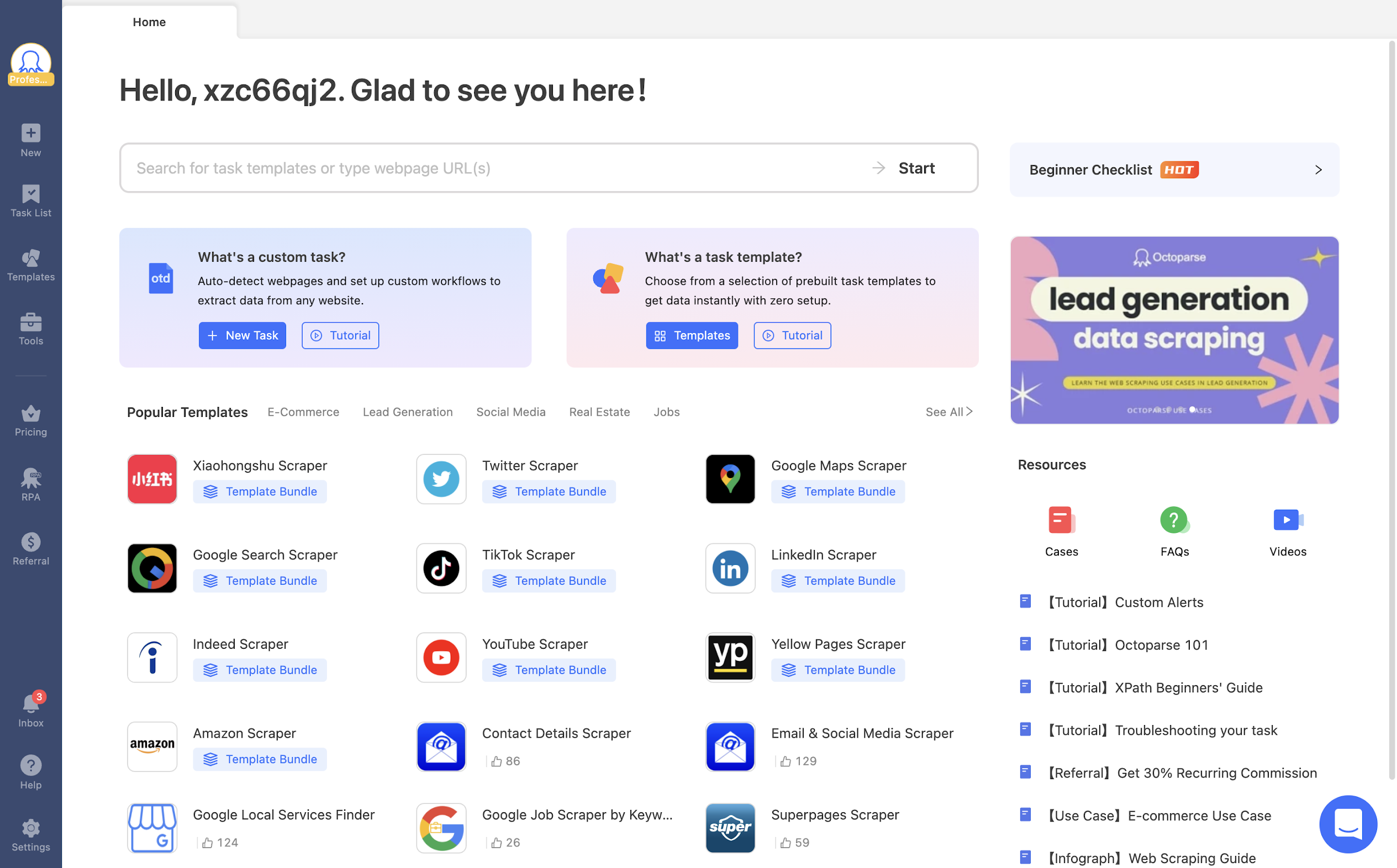Click the user profile avatar

(x=30, y=62)
